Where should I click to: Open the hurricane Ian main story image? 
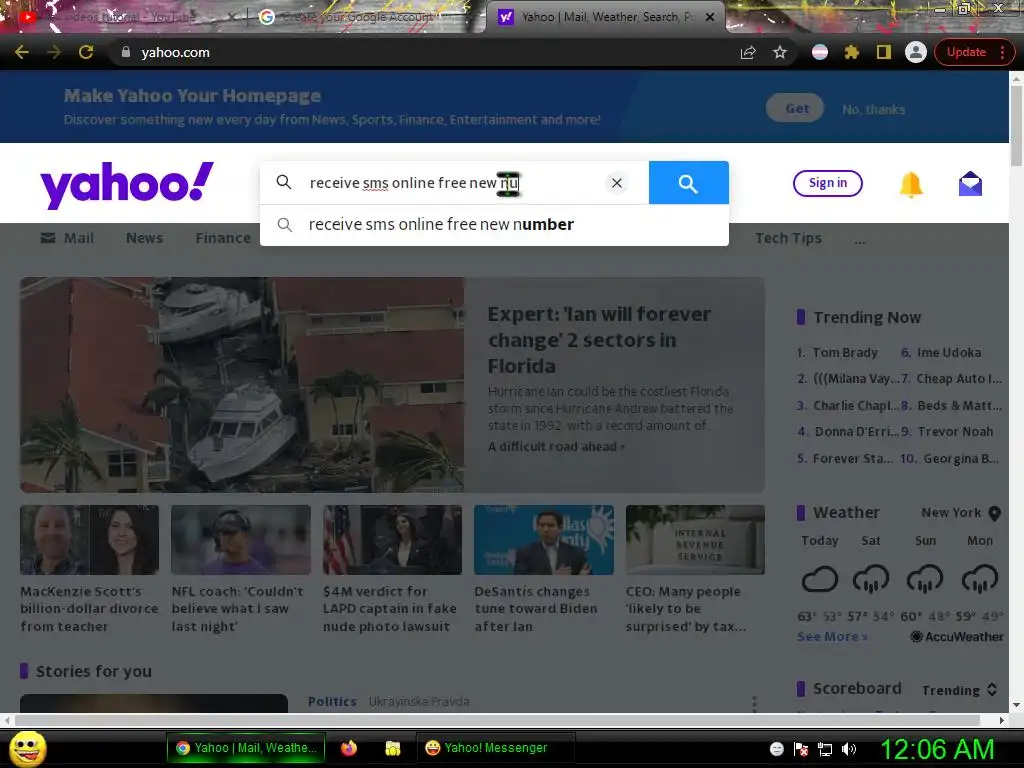(x=242, y=385)
